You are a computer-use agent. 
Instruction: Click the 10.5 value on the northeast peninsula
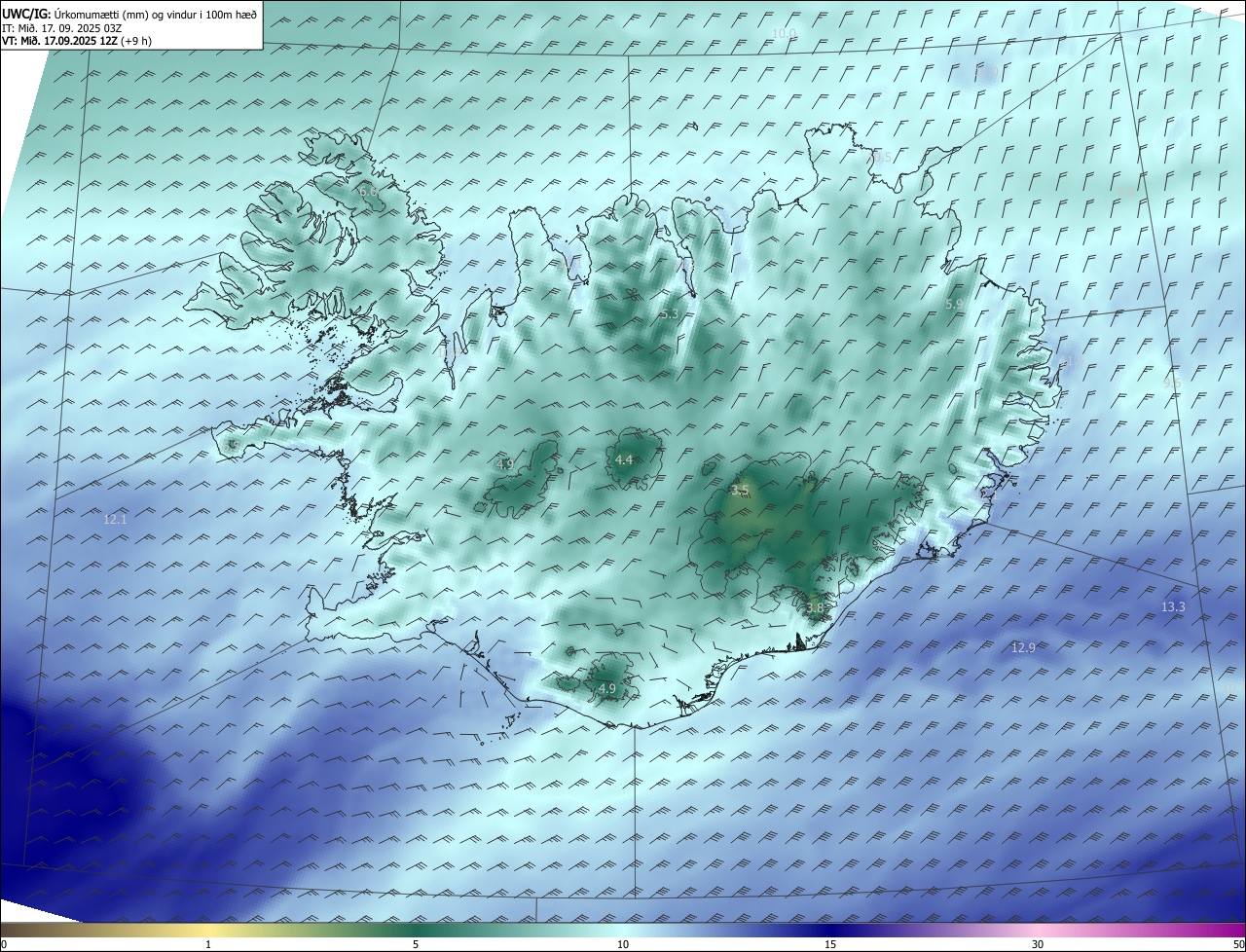point(880,157)
